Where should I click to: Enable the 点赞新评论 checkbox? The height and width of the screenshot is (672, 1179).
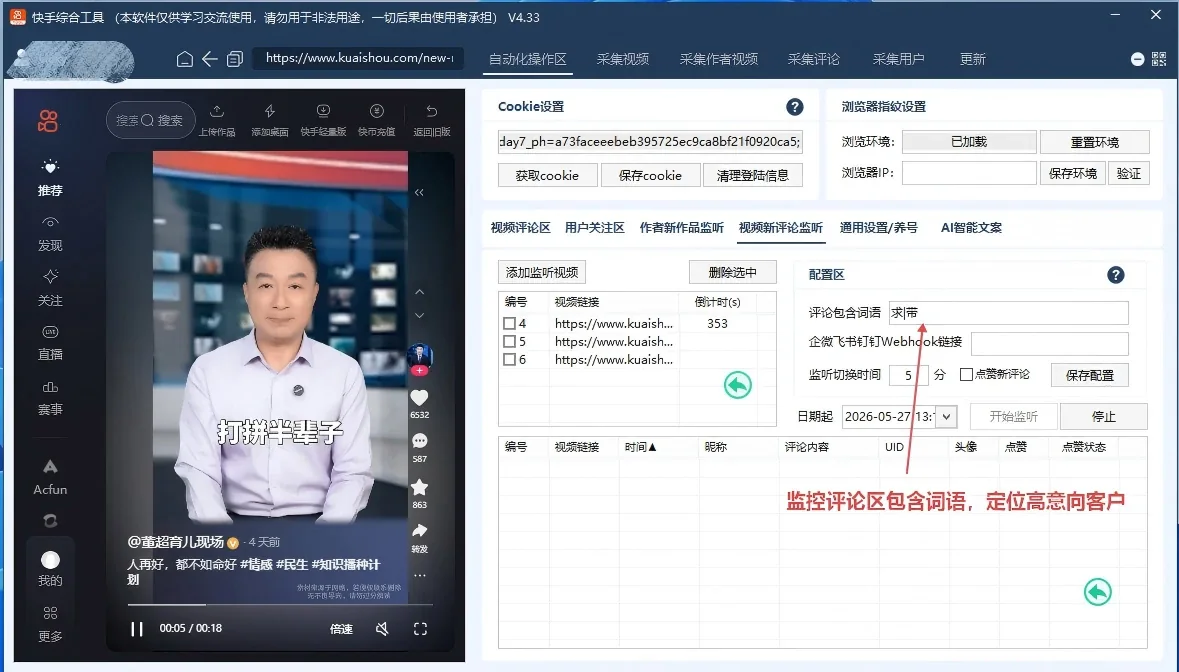[966, 374]
